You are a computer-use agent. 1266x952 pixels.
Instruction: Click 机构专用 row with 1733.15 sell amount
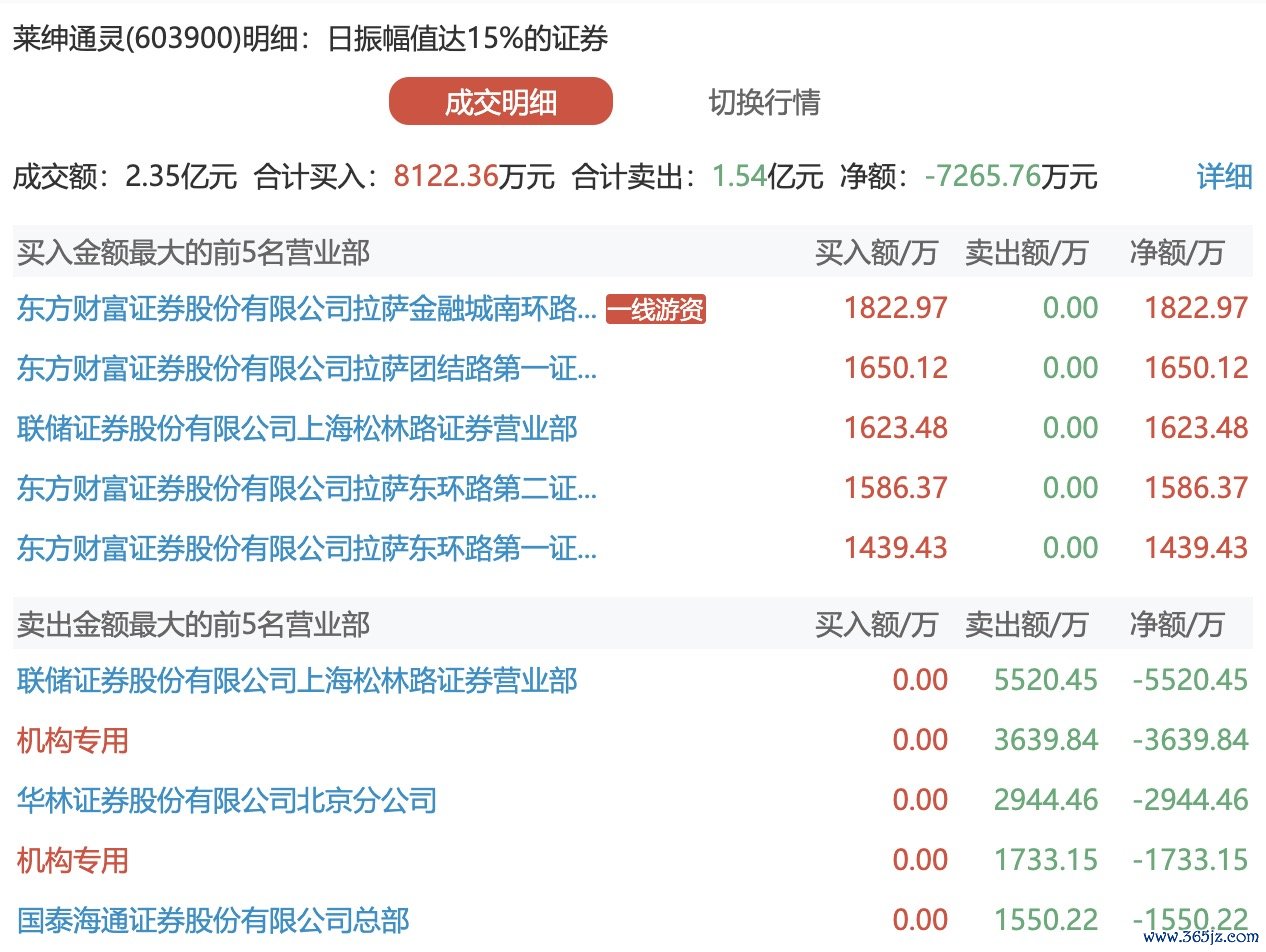click(73, 861)
